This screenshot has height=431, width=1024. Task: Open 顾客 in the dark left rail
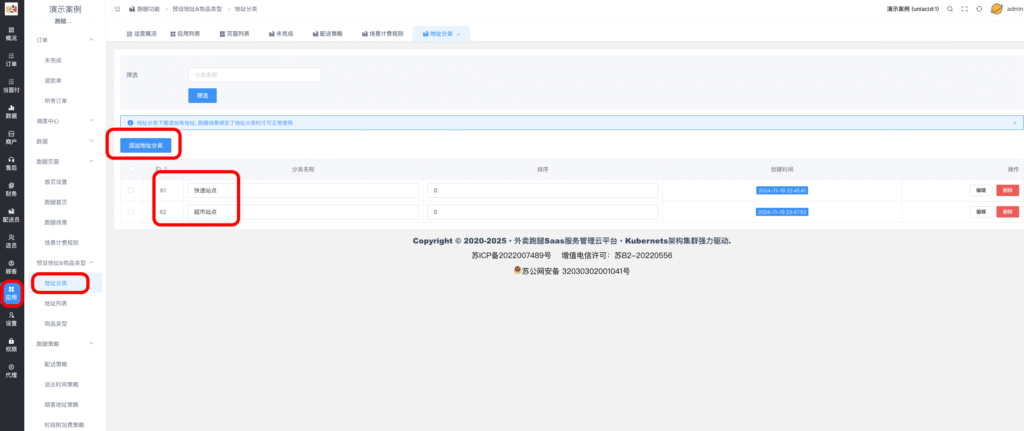11,266
